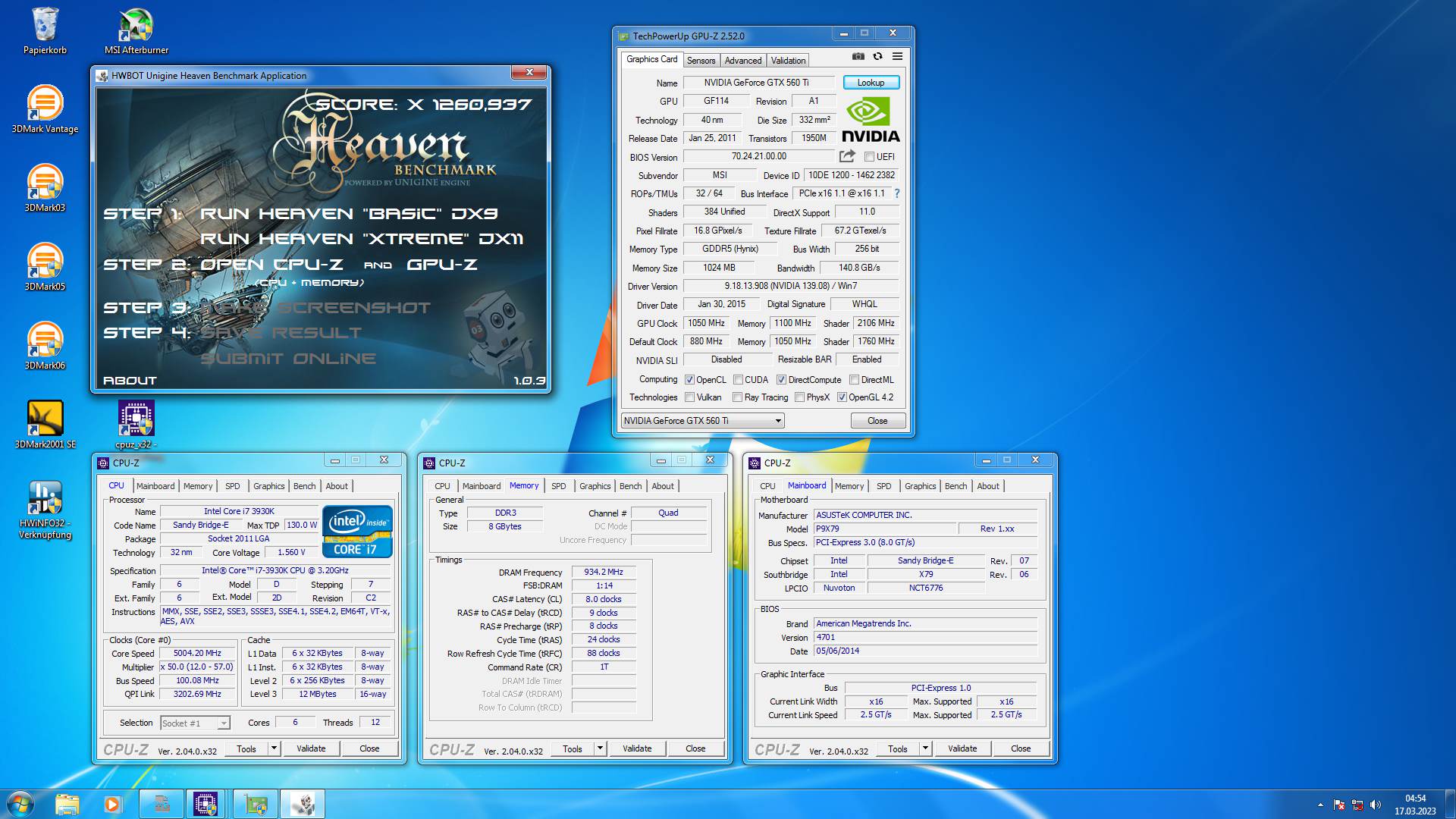Image resolution: width=1456 pixels, height=819 pixels.
Task: Open the Socket #1 selection dropdown
Action: point(195,723)
